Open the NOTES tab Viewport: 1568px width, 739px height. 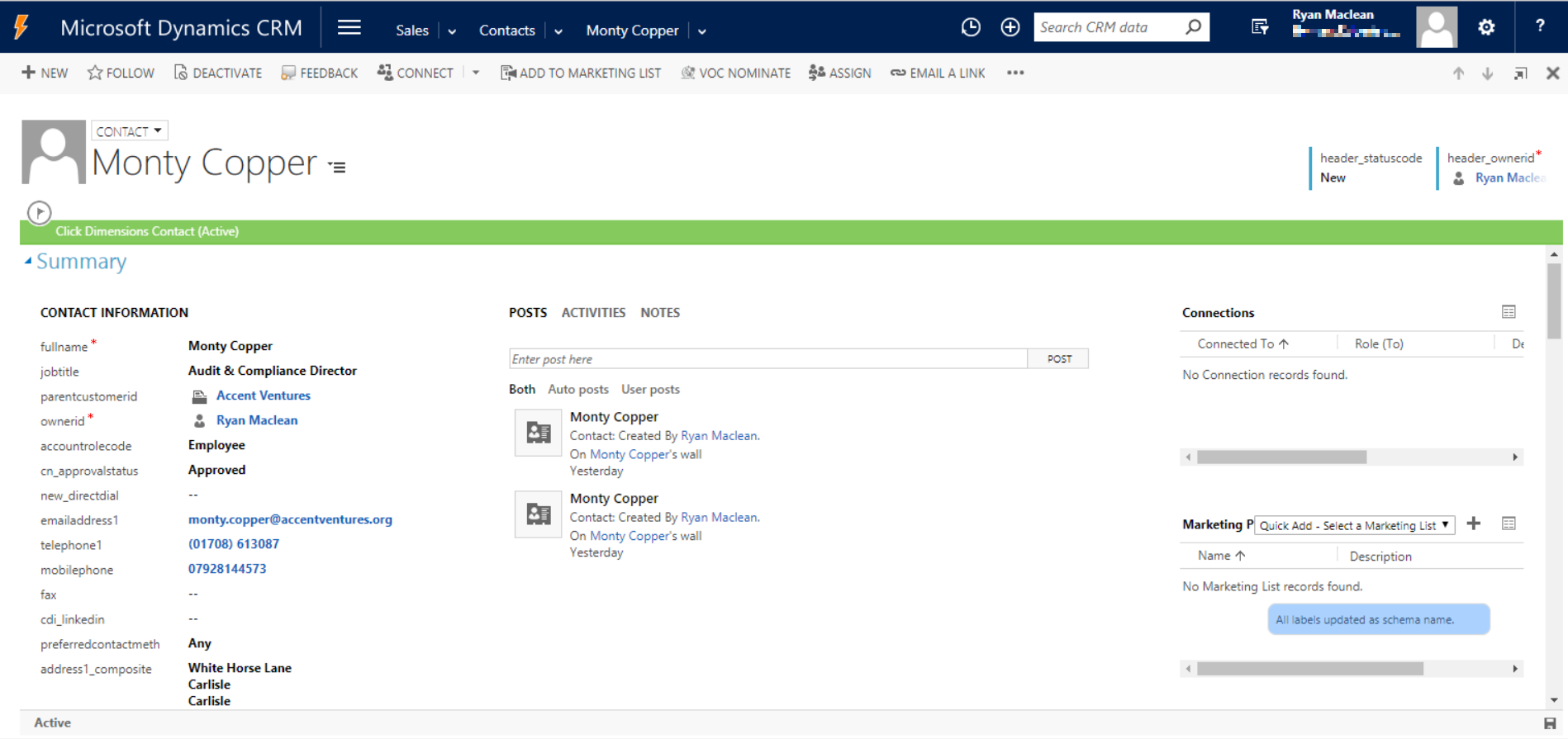pos(659,313)
